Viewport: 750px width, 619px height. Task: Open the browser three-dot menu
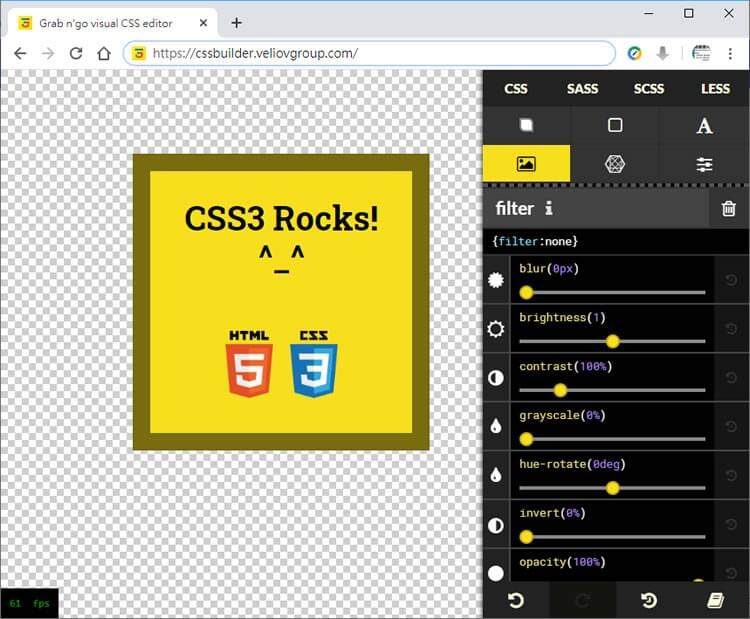(730, 53)
